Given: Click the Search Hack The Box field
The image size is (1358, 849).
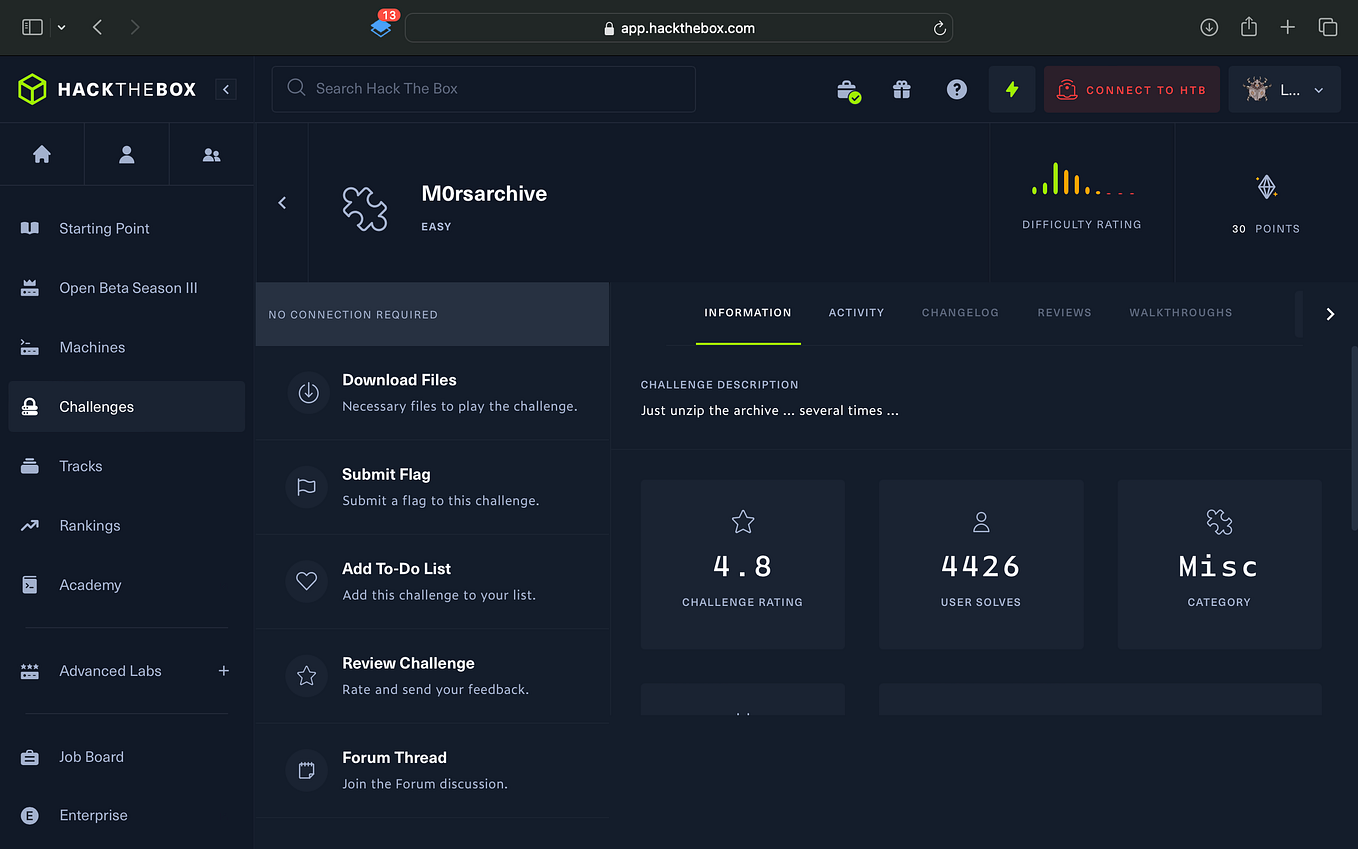Looking at the screenshot, I should [483, 89].
